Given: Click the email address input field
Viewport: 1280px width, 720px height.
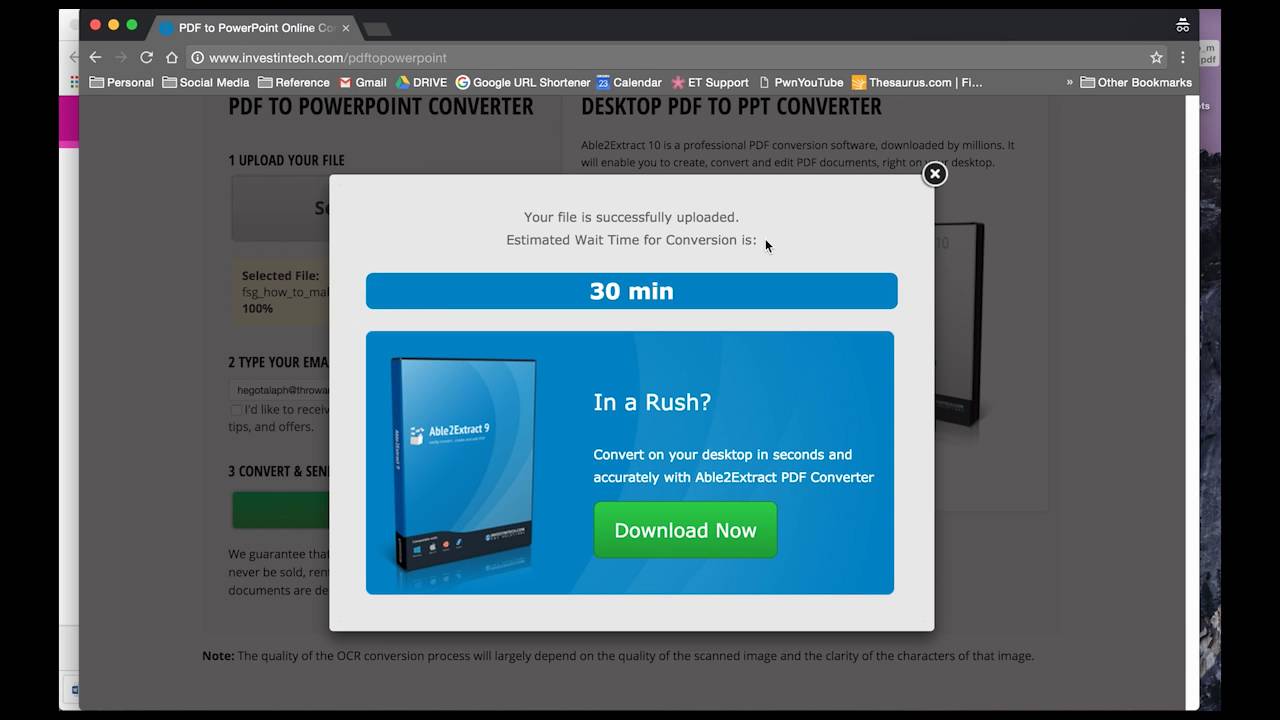Looking at the screenshot, I should coord(280,390).
